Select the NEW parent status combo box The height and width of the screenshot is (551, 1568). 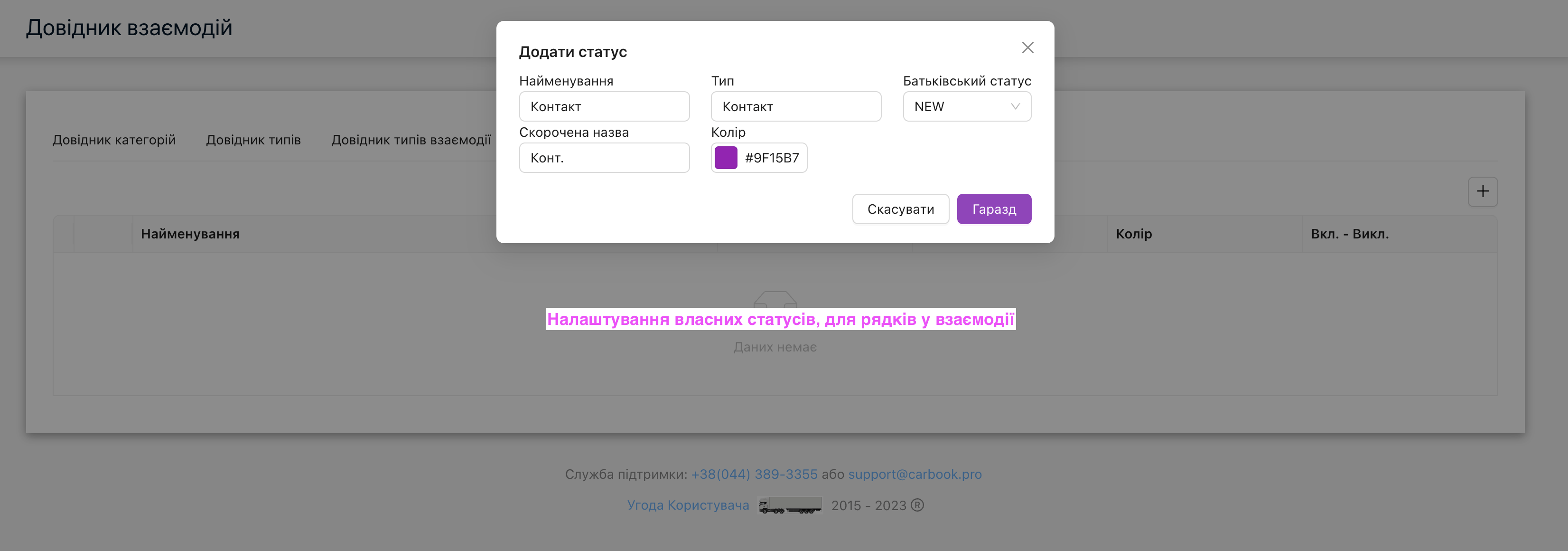[x=967, y=107]
